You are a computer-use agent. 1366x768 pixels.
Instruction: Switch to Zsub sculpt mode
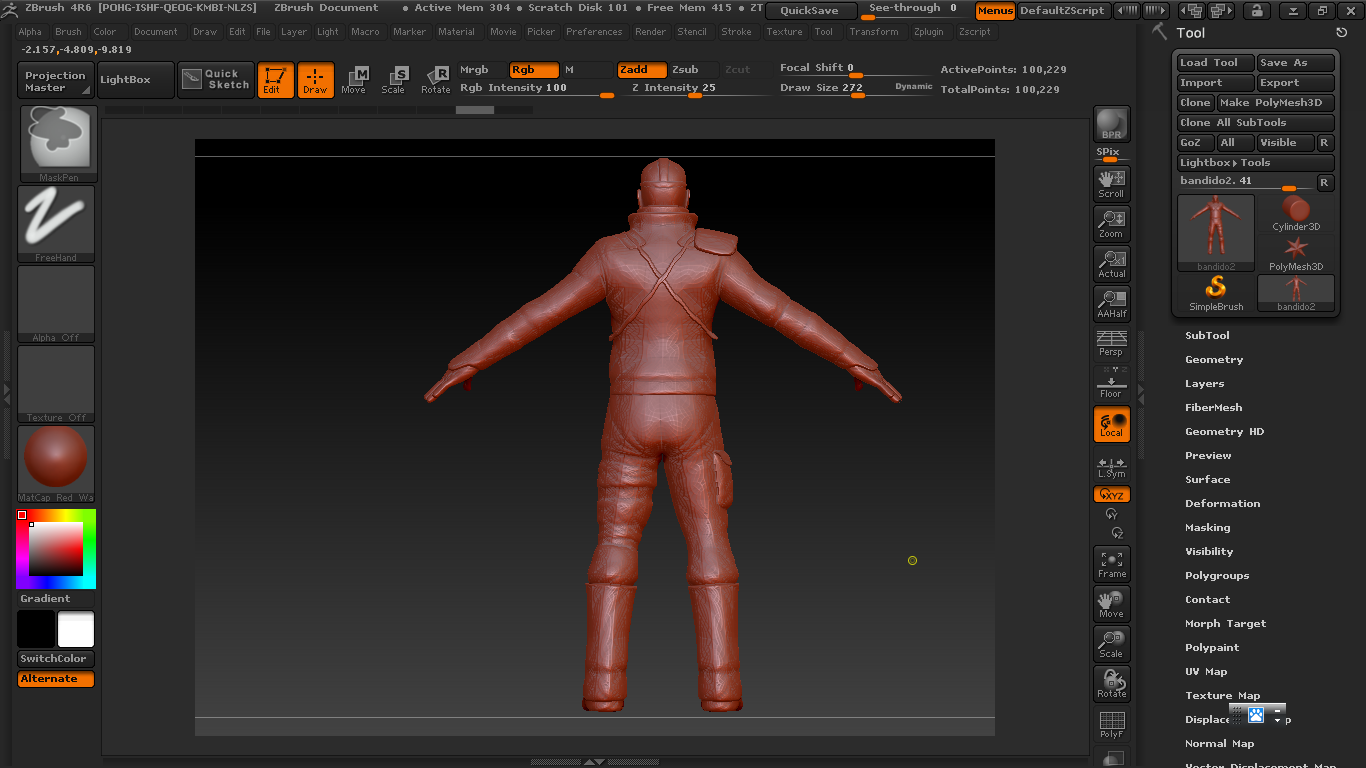693,70
